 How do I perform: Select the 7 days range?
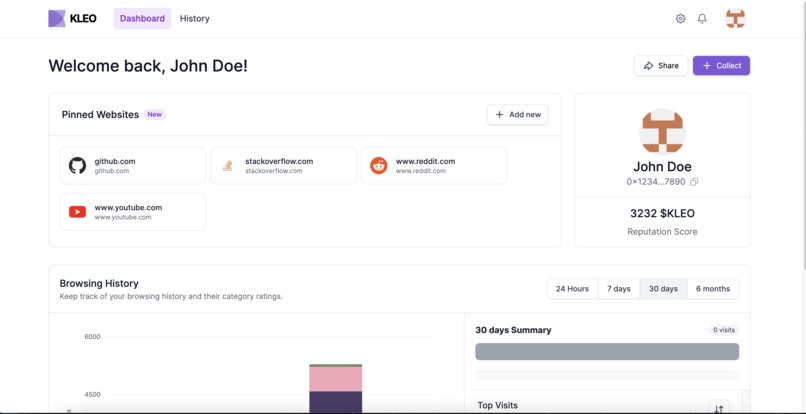tap(618, 289)
